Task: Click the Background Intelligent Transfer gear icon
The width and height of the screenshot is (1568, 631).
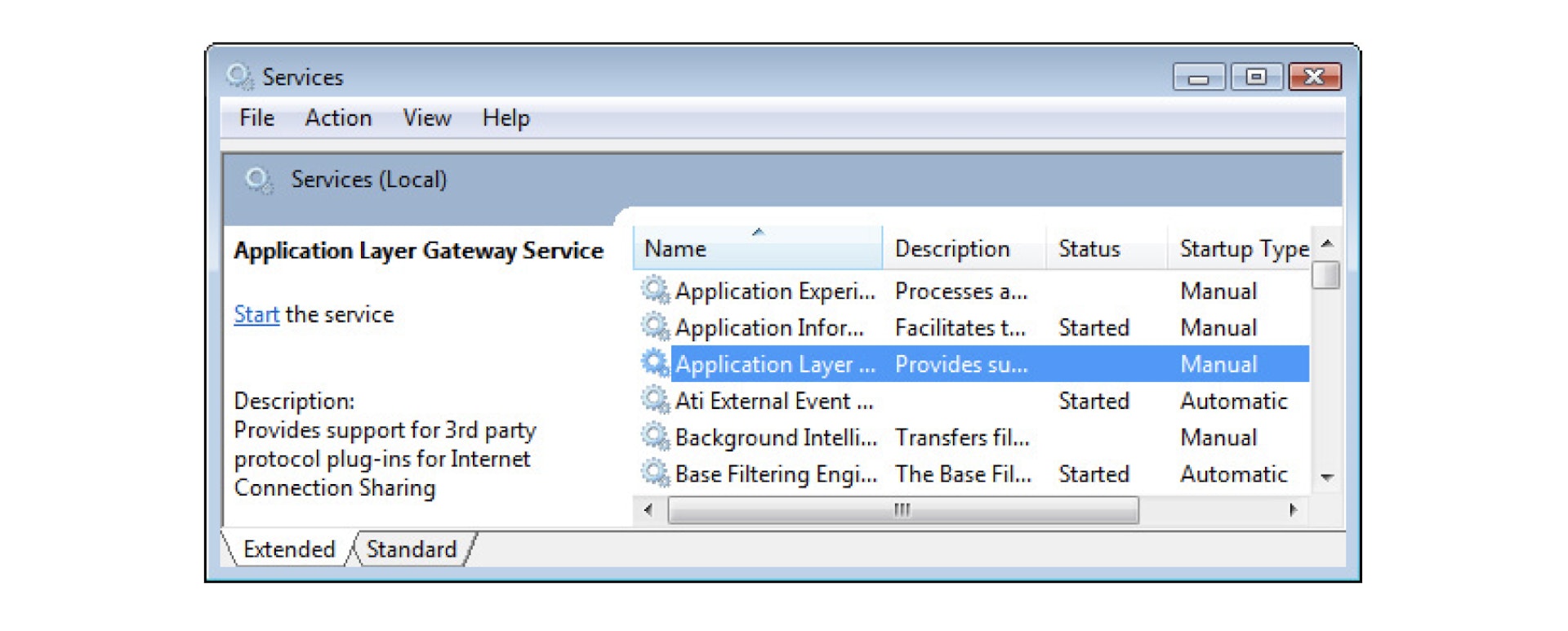Action: [x=654, y=438]
